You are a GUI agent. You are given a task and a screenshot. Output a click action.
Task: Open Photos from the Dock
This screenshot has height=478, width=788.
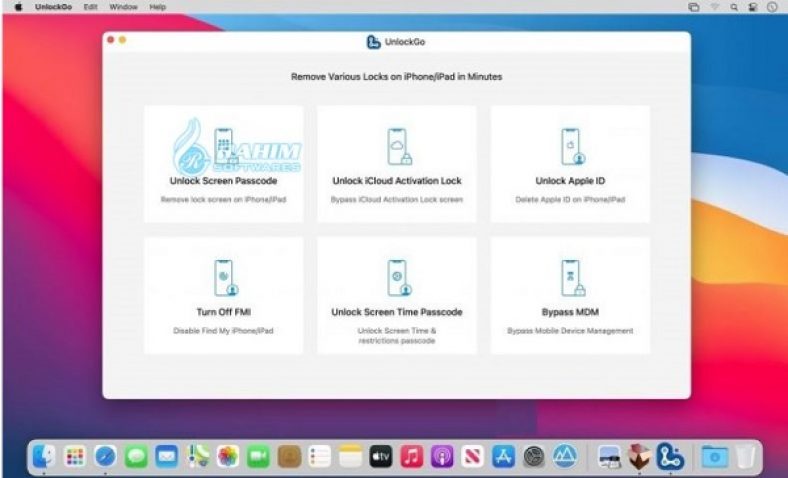pos(228,456)
